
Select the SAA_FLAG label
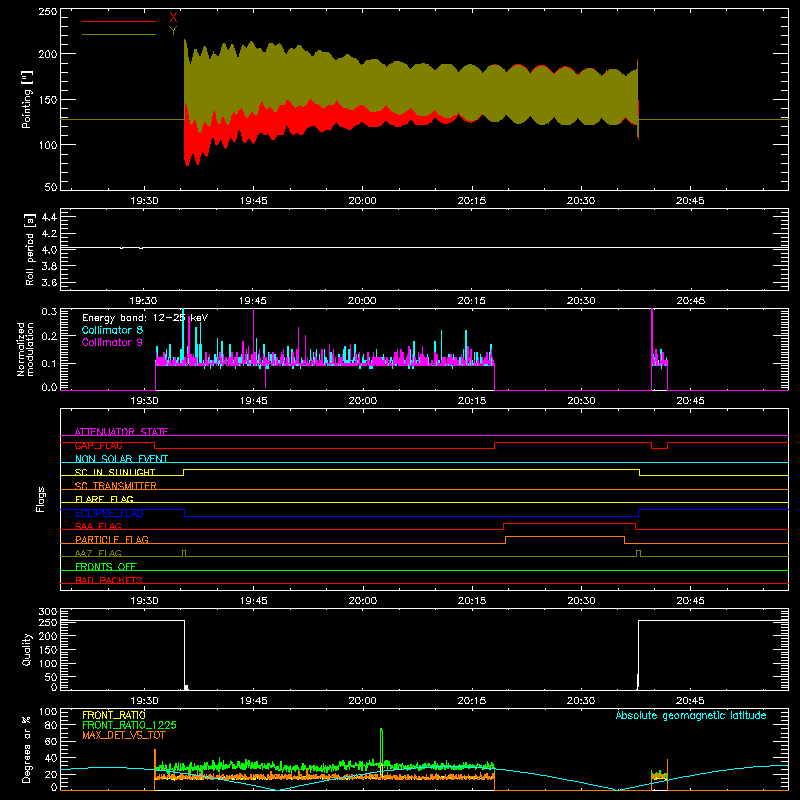click(x=98, y=526)
